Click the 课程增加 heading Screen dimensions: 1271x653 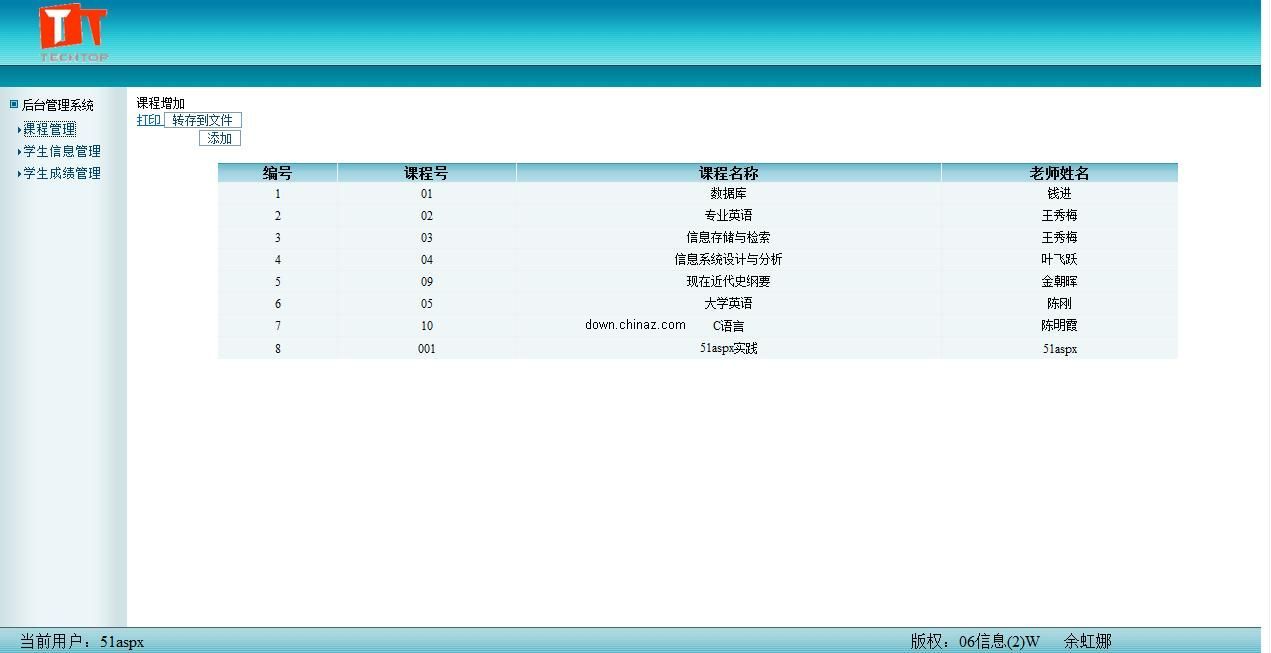[161, 103]
